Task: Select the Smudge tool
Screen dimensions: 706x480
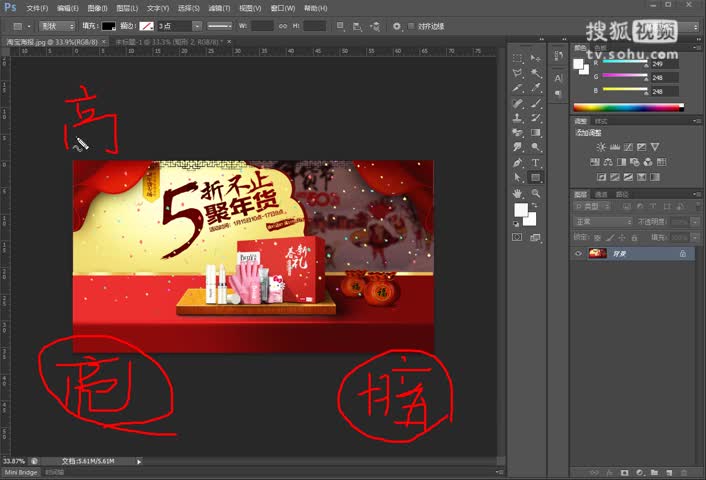Action: [517, 147]
